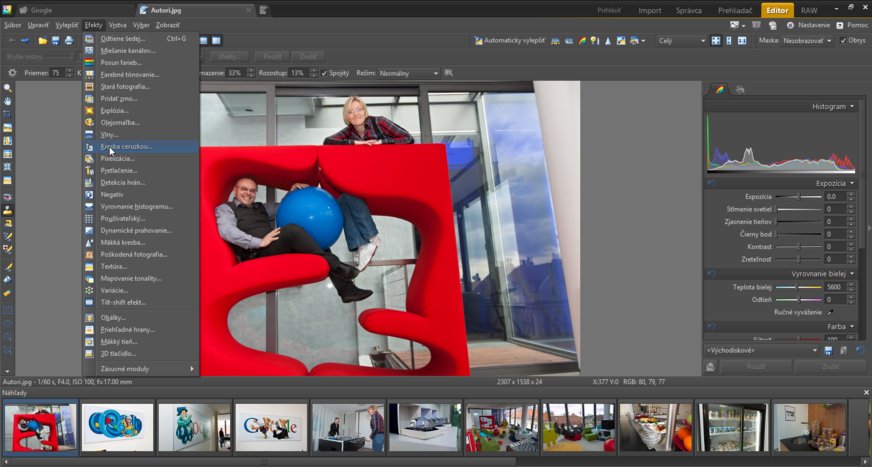Click the open folder toolbar icon
Viewport: 872px width, 467px height.
43,41
